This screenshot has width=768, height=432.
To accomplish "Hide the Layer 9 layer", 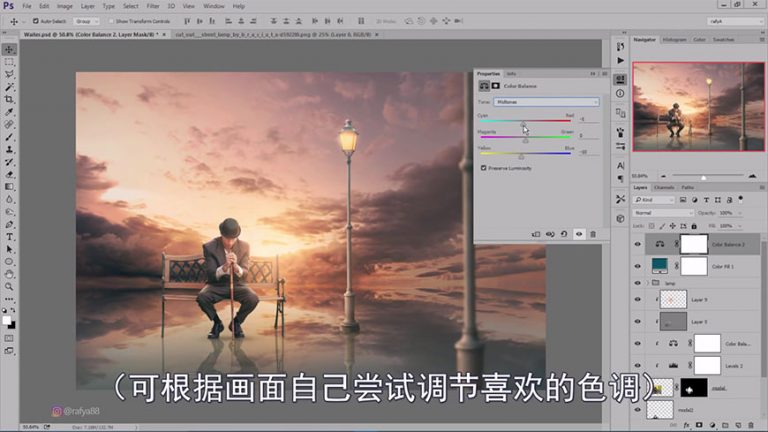I will click(638, 299).
